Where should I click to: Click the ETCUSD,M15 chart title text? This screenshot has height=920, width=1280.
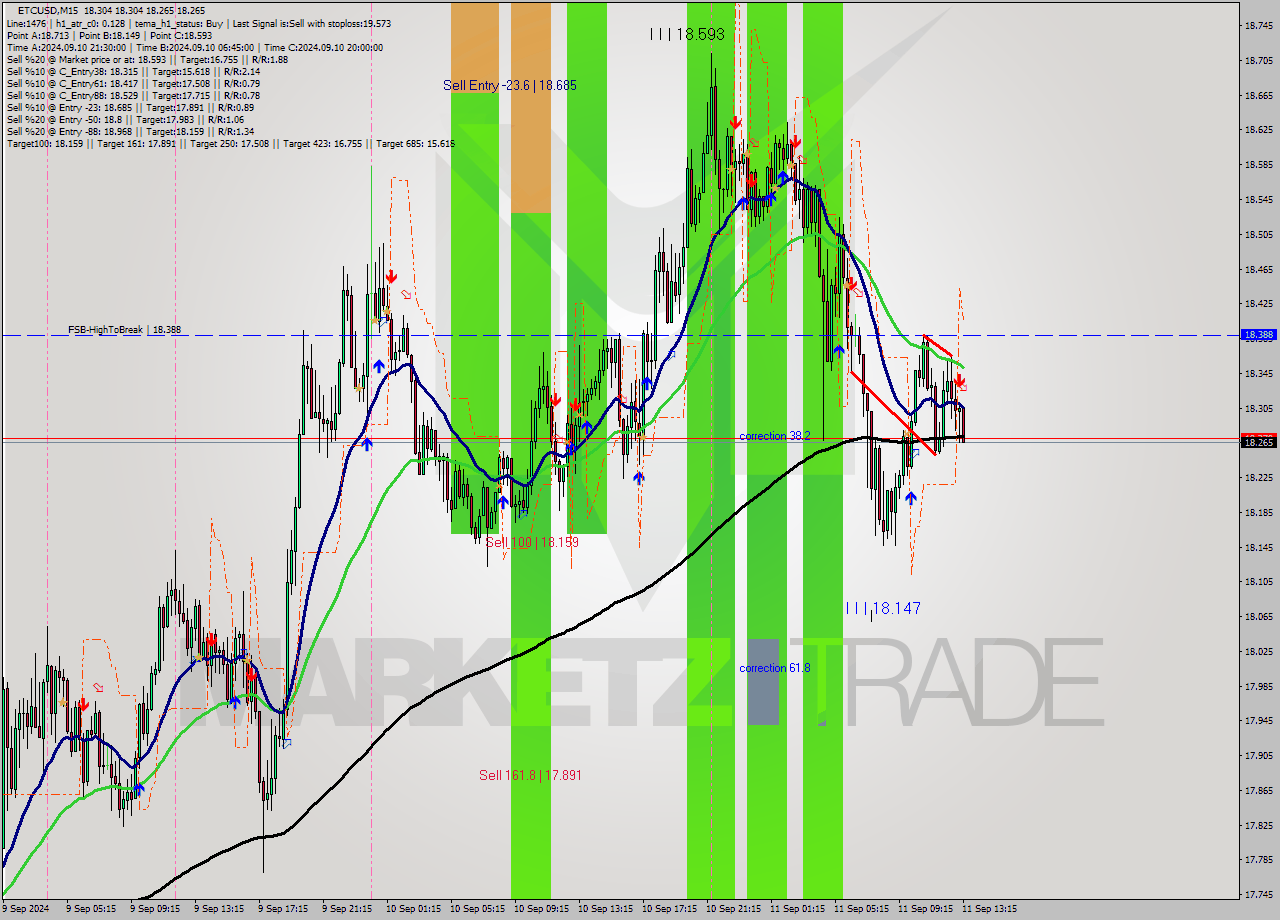coord(49,11)
